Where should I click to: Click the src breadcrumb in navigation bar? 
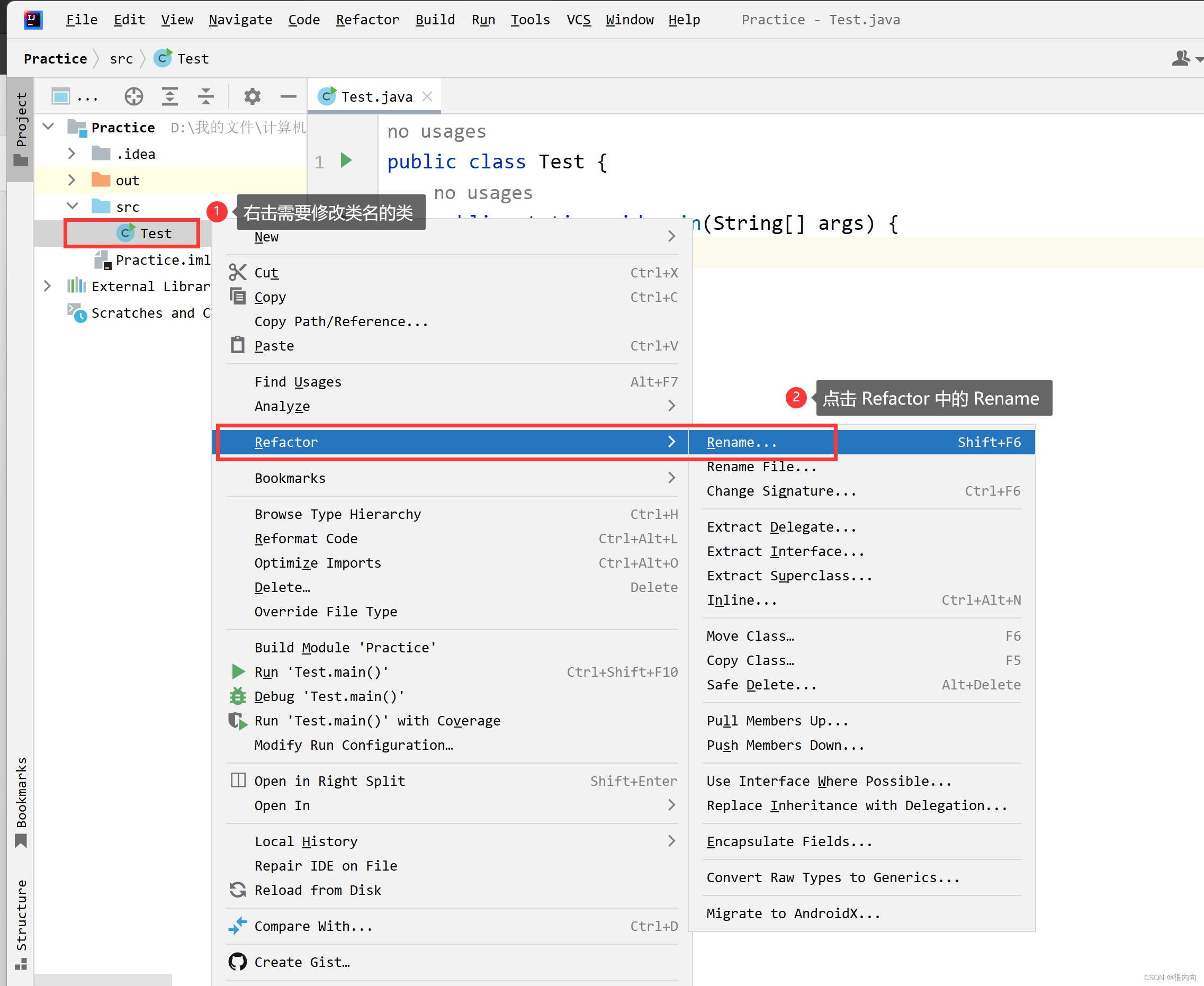(x=121, y=58)
